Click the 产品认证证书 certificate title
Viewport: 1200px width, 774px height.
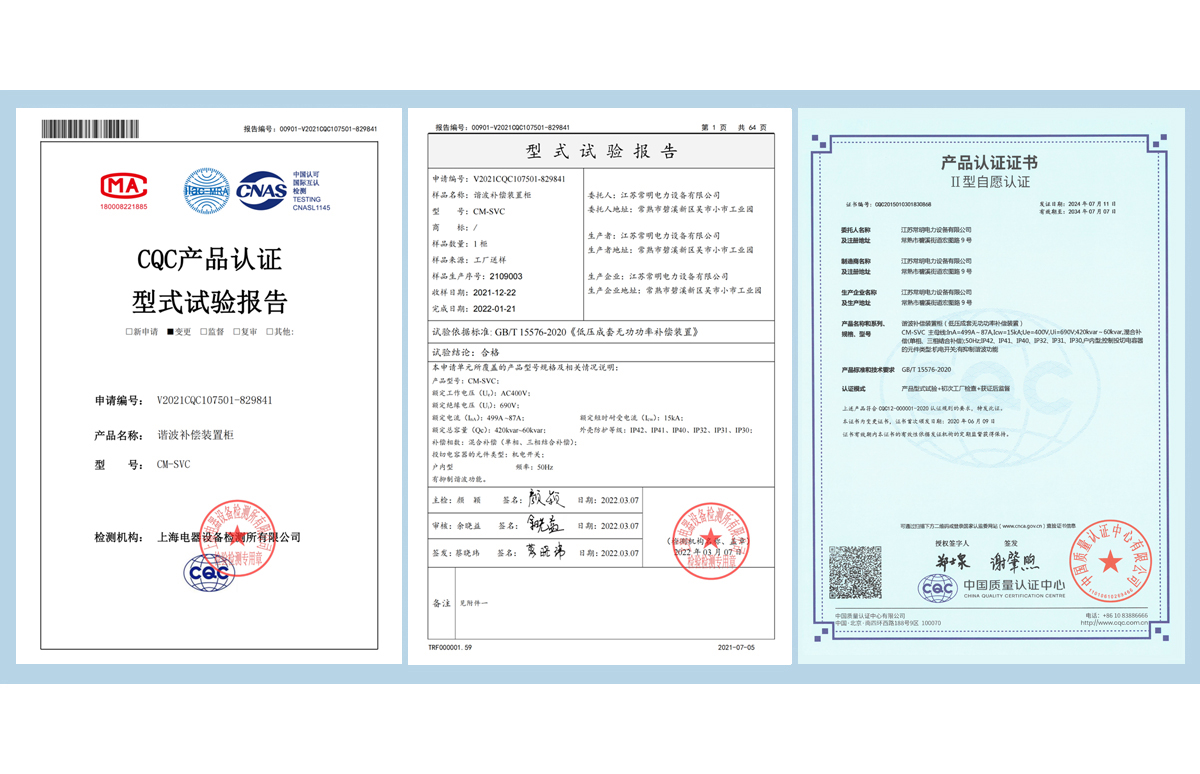click(988, 163)
